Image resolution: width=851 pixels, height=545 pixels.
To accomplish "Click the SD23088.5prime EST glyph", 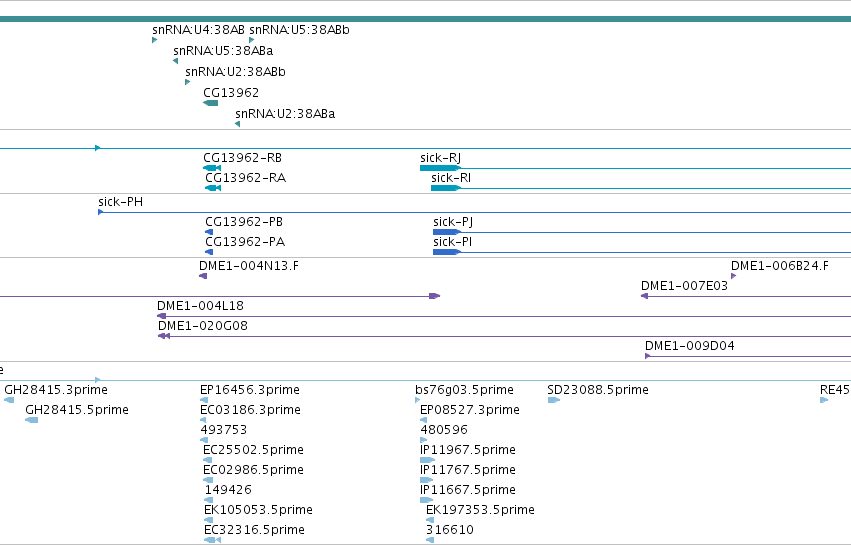I will tap(554, 400).
